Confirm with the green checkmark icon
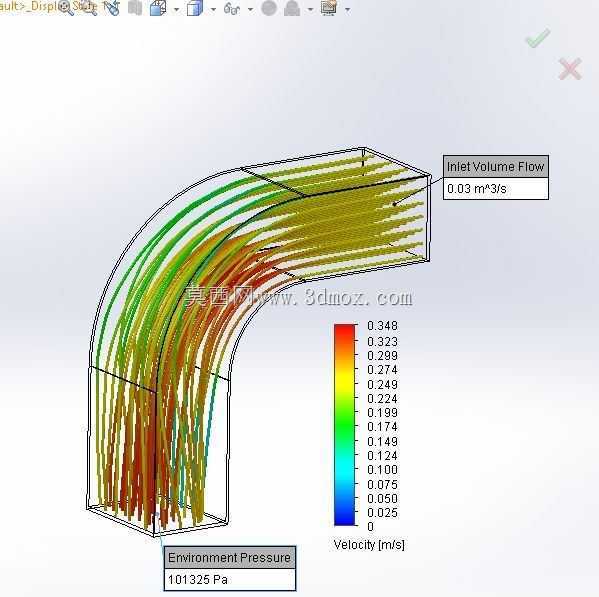This screenshot has width=599, height=597. (538, 38)
